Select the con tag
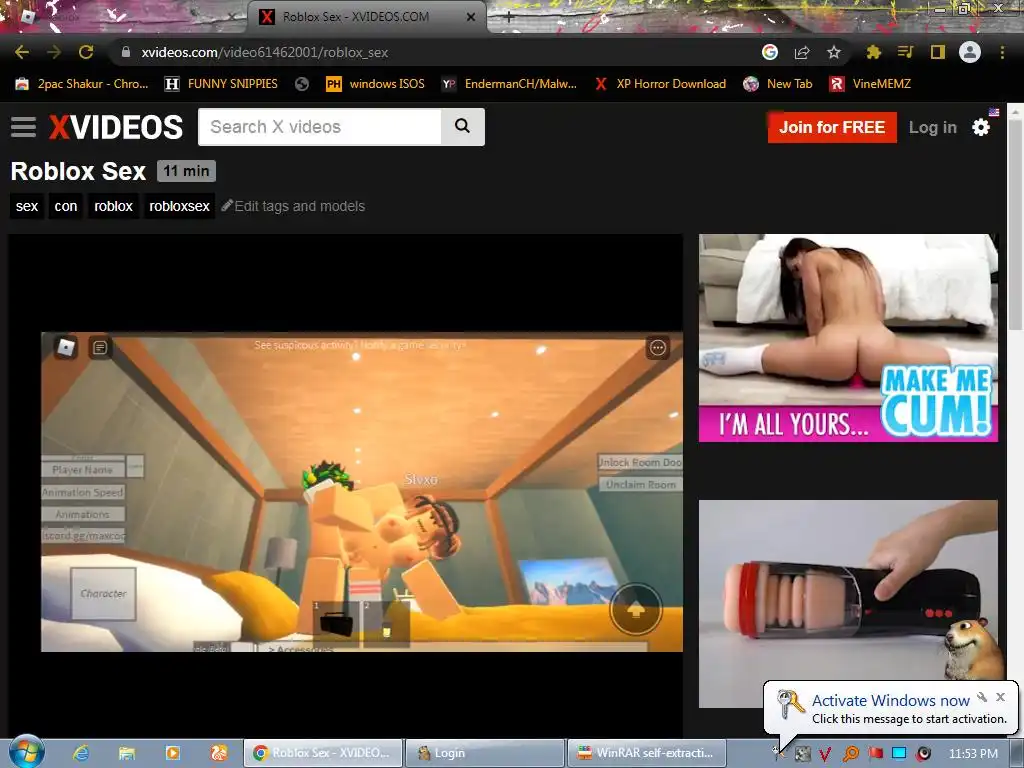Screen dimensions: 1024x768 [66, 206]
